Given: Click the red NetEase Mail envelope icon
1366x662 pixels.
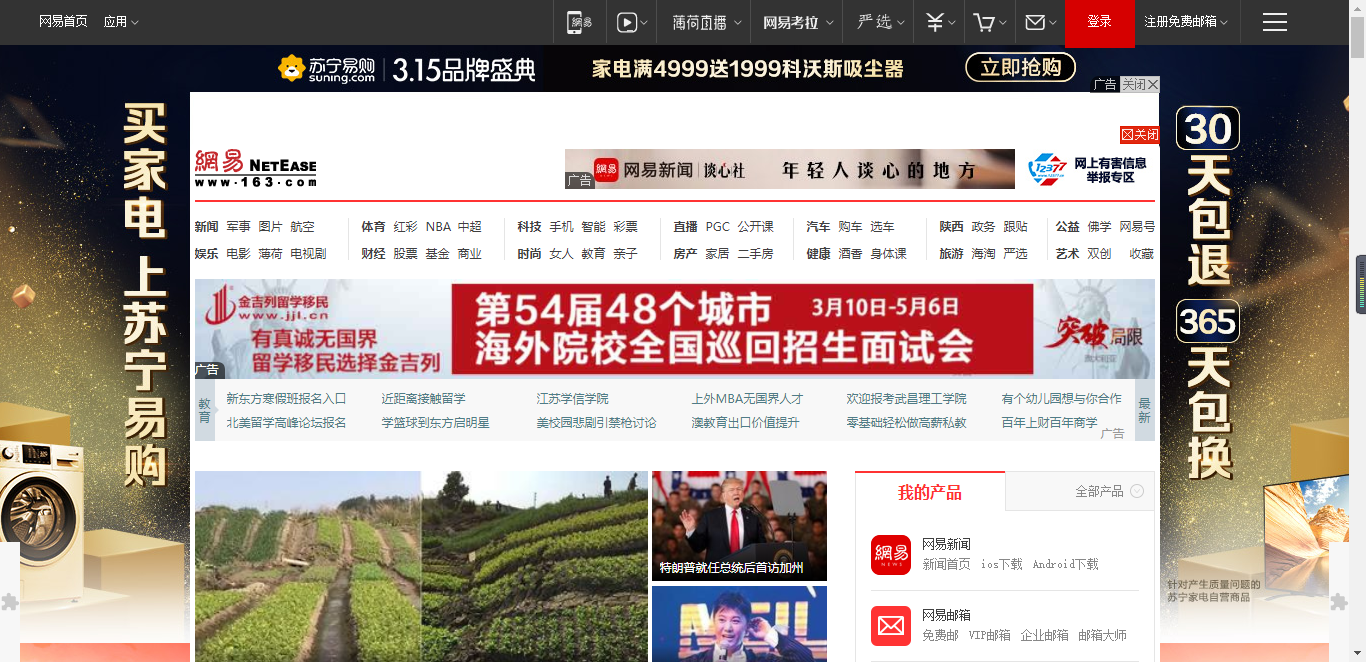Looking at the screenshot, I should [x=891, y=626].
